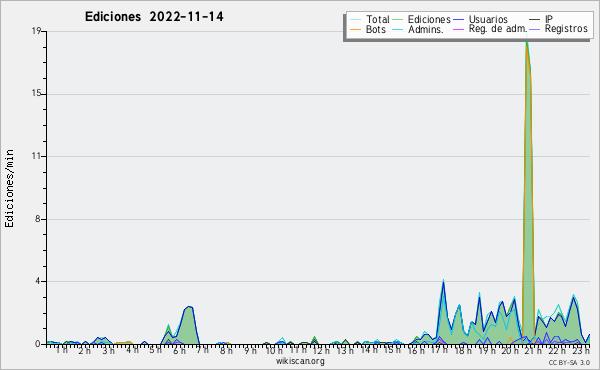Click the 1 h tick label
The height and width of the screenshot is (370, 600).
[61, 350]
